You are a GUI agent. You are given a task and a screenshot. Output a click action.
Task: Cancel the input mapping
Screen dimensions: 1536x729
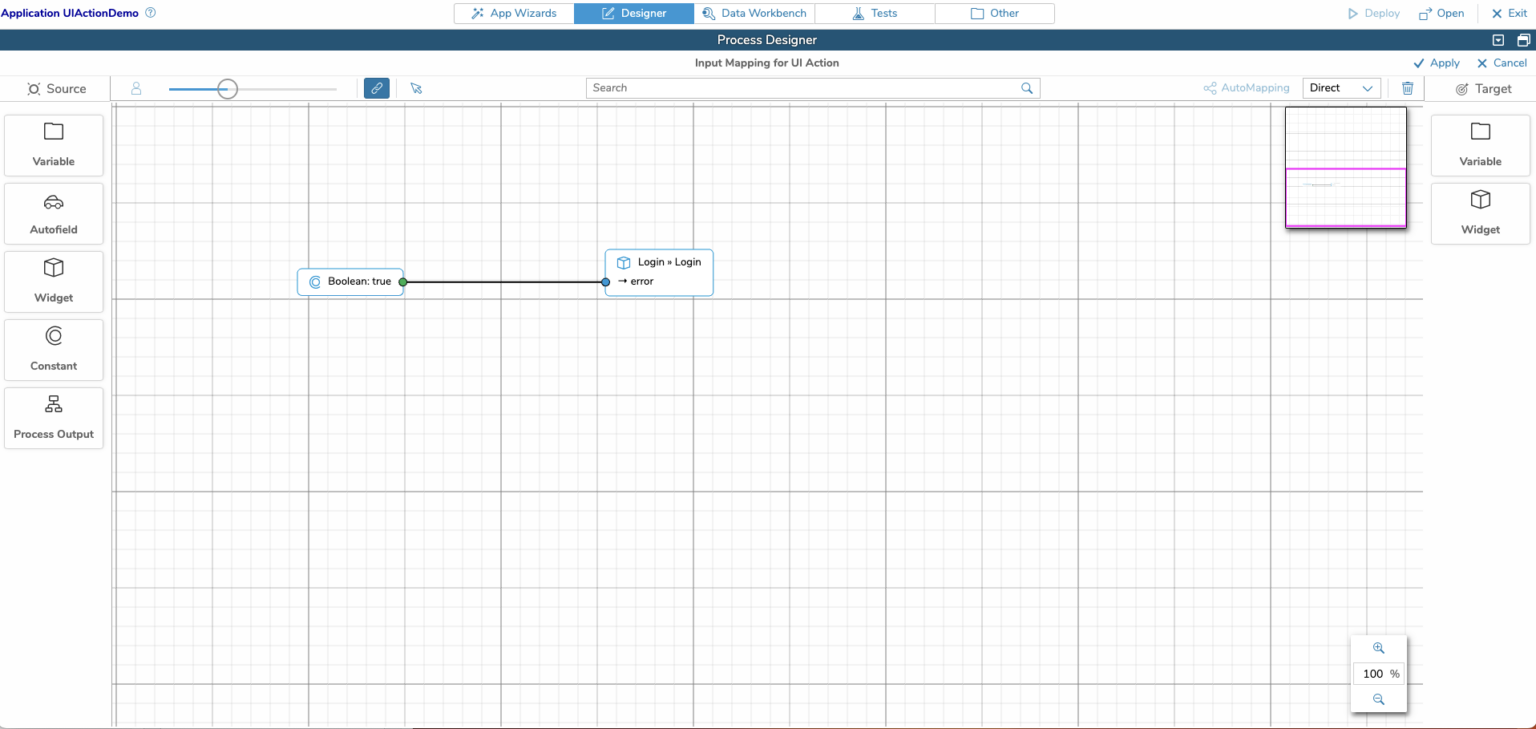(1502, 63)
